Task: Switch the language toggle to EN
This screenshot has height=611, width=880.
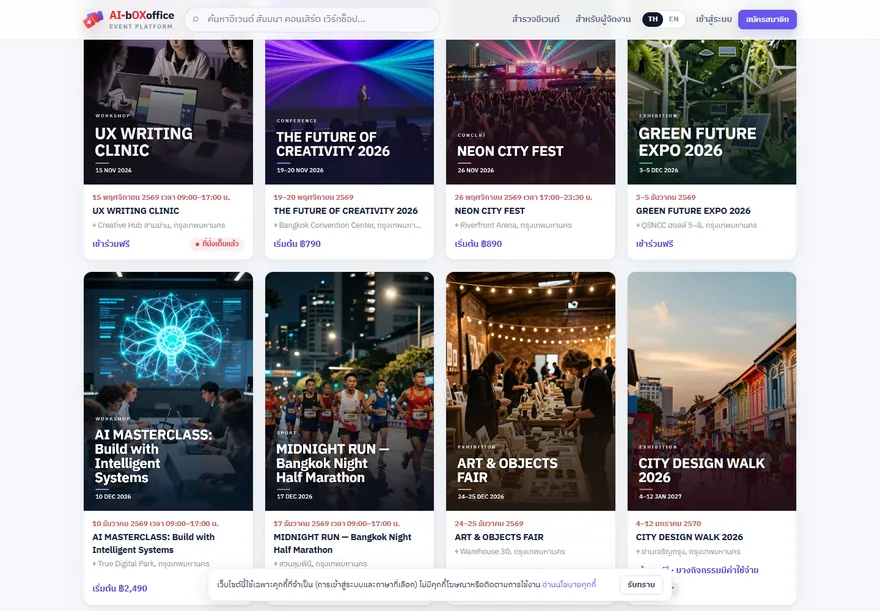Action: pos(673,19)
